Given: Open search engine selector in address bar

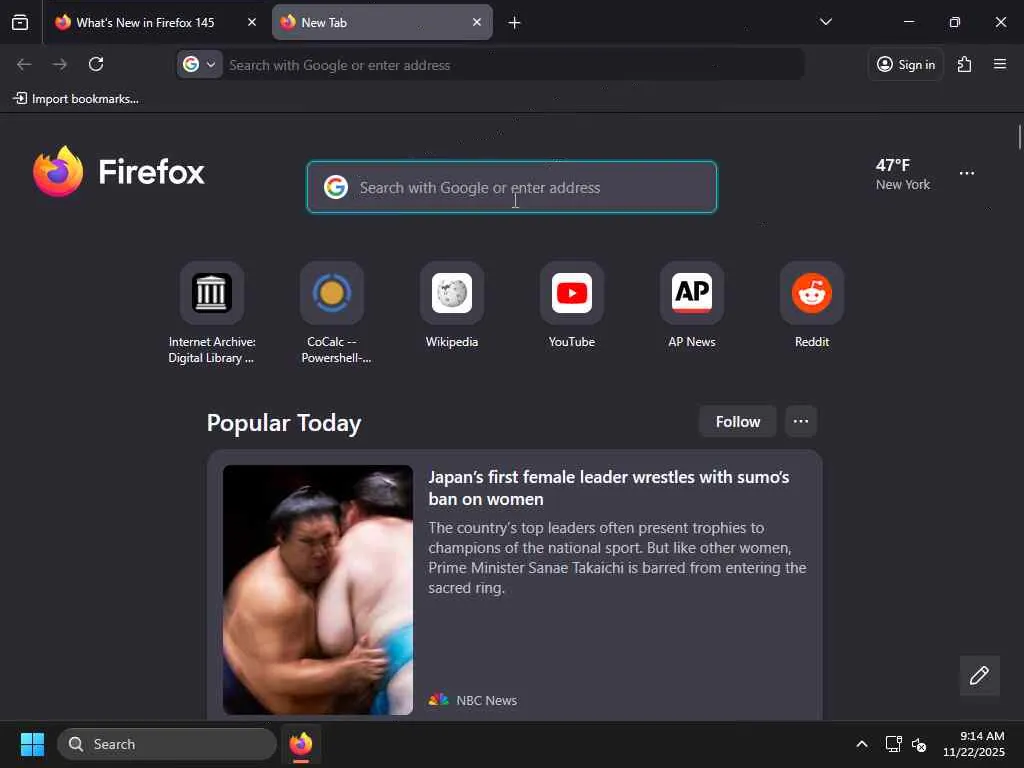Looking at the screenshot, I should tap(199, 65).
